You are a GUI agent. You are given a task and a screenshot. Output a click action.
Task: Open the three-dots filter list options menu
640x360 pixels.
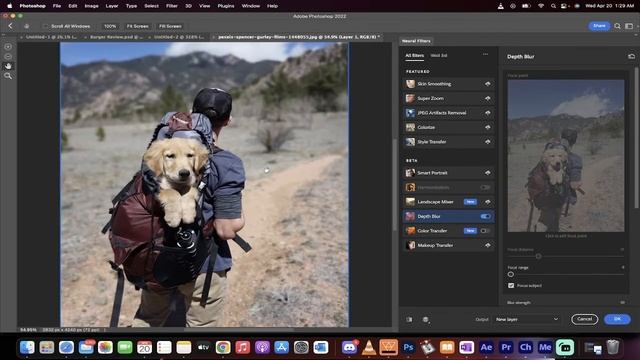coord(485,54)
